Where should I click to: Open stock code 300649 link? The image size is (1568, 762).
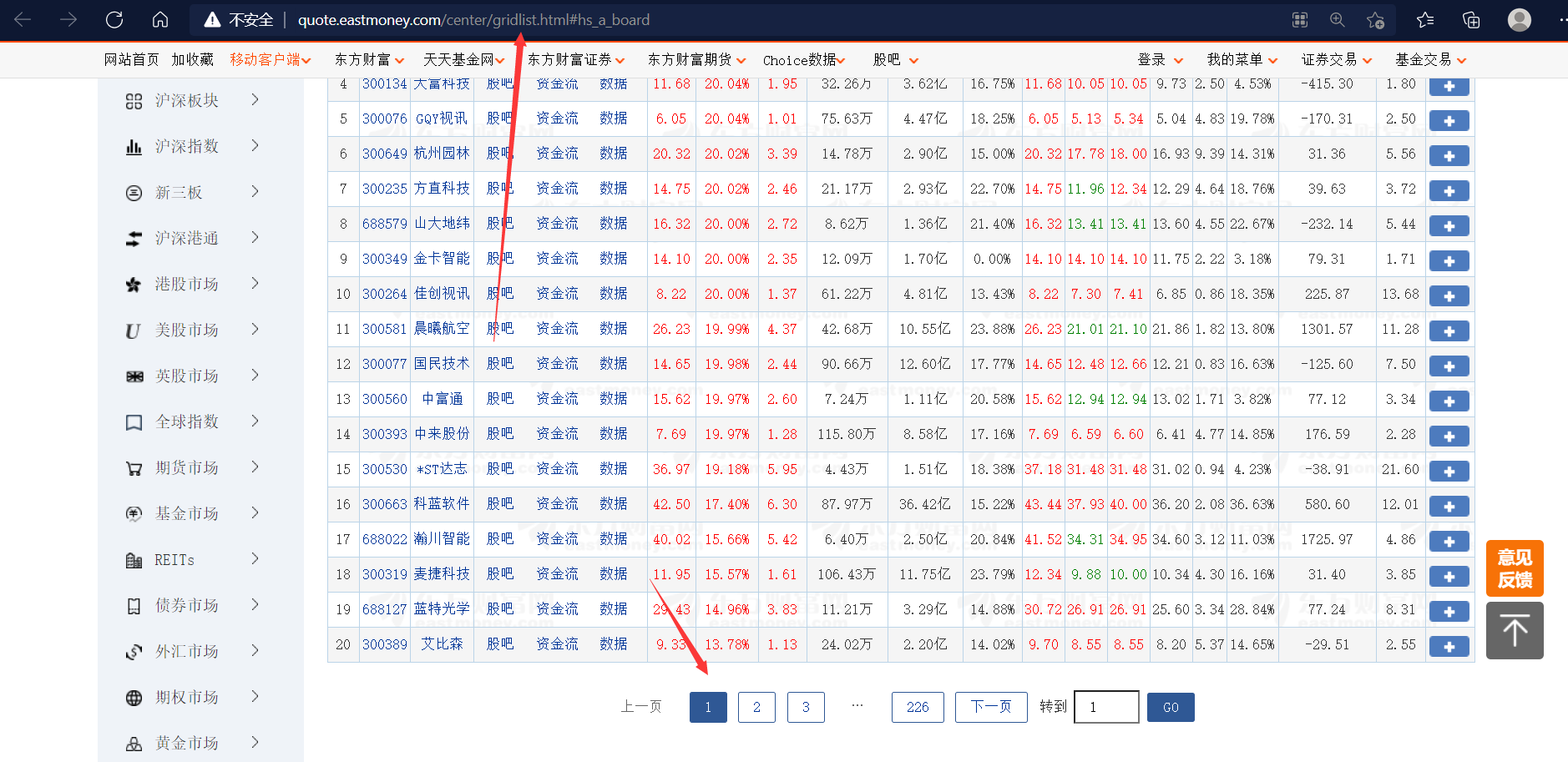(x=385, y=154)
